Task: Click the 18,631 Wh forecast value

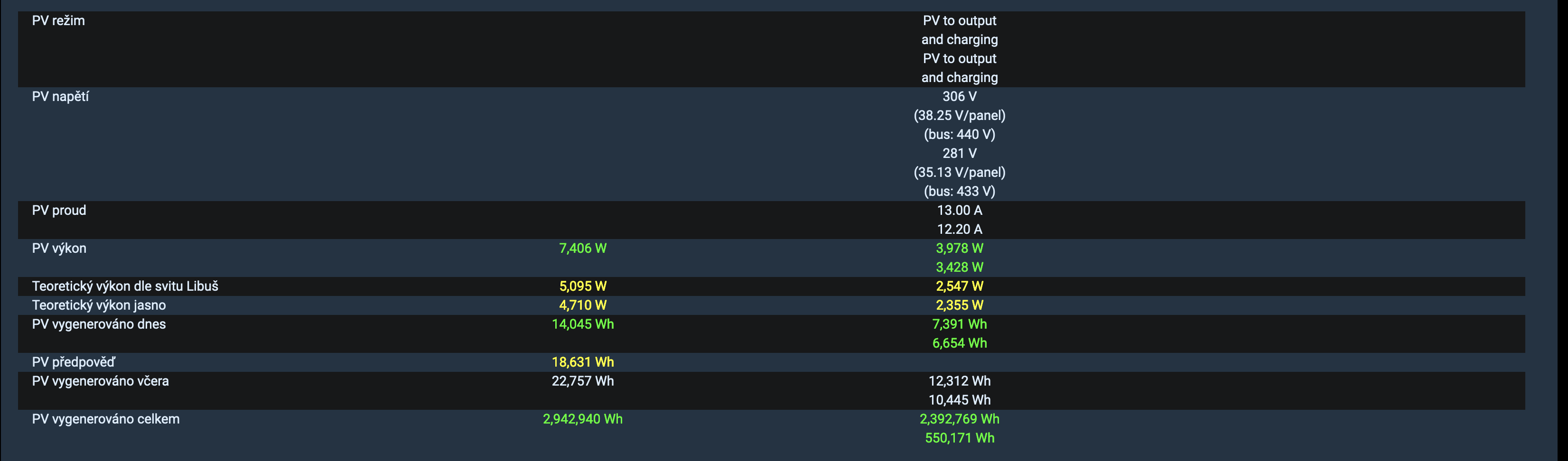Action: pyautogui.click(x=582, y=362)
